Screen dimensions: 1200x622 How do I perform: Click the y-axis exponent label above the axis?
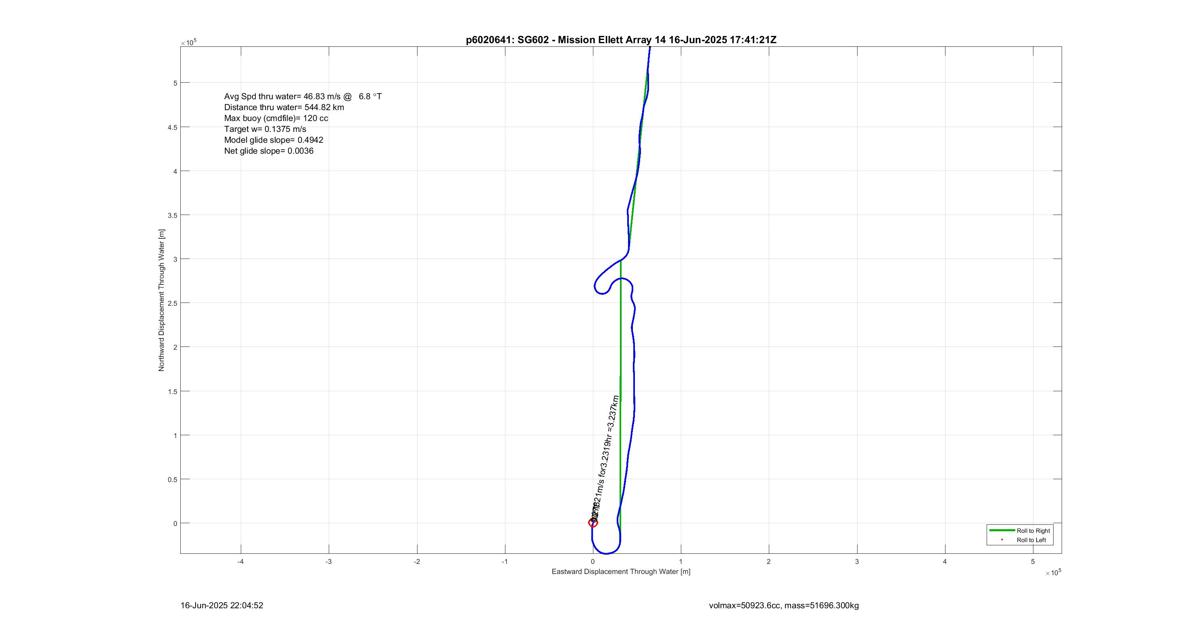click(x=189, y=43)
